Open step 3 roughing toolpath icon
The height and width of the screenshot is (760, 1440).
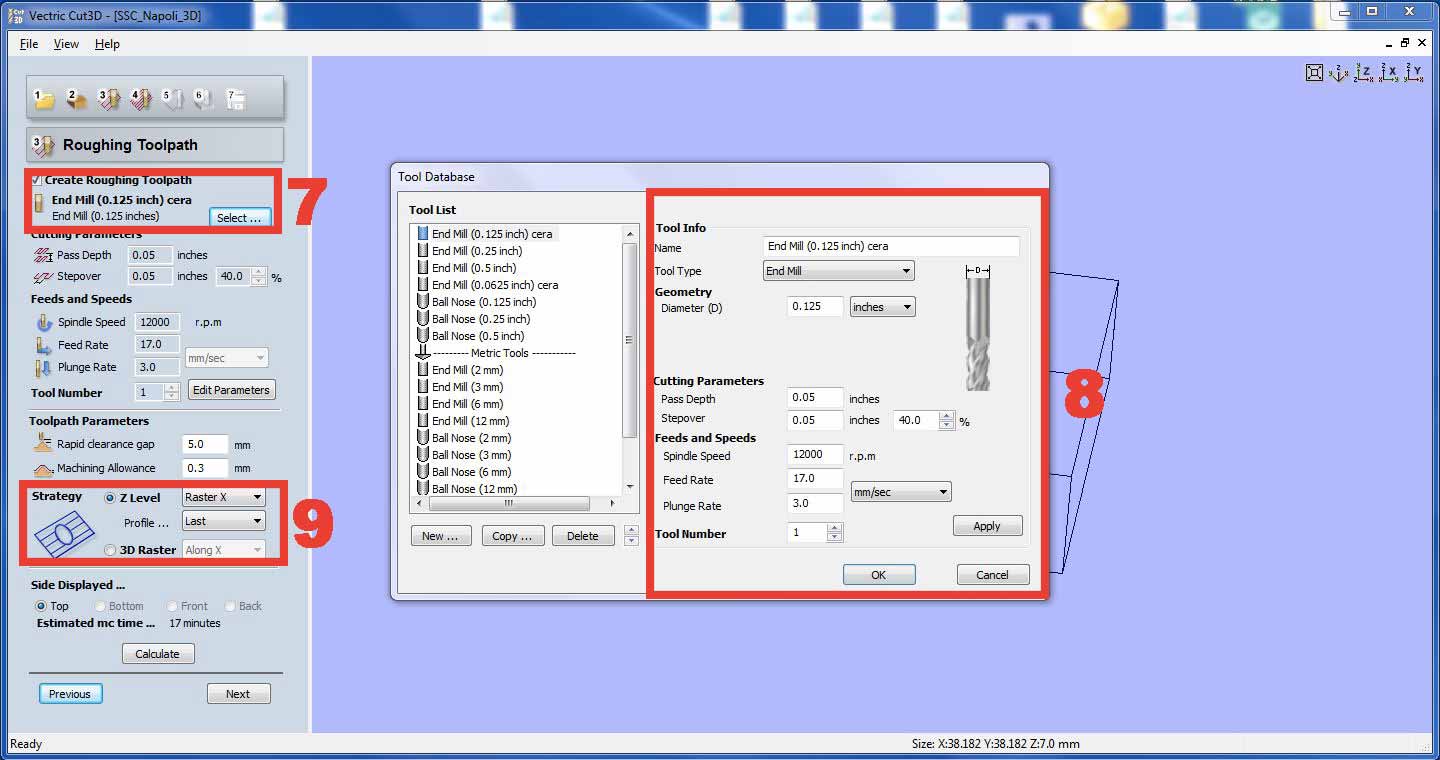coord(108,98)
